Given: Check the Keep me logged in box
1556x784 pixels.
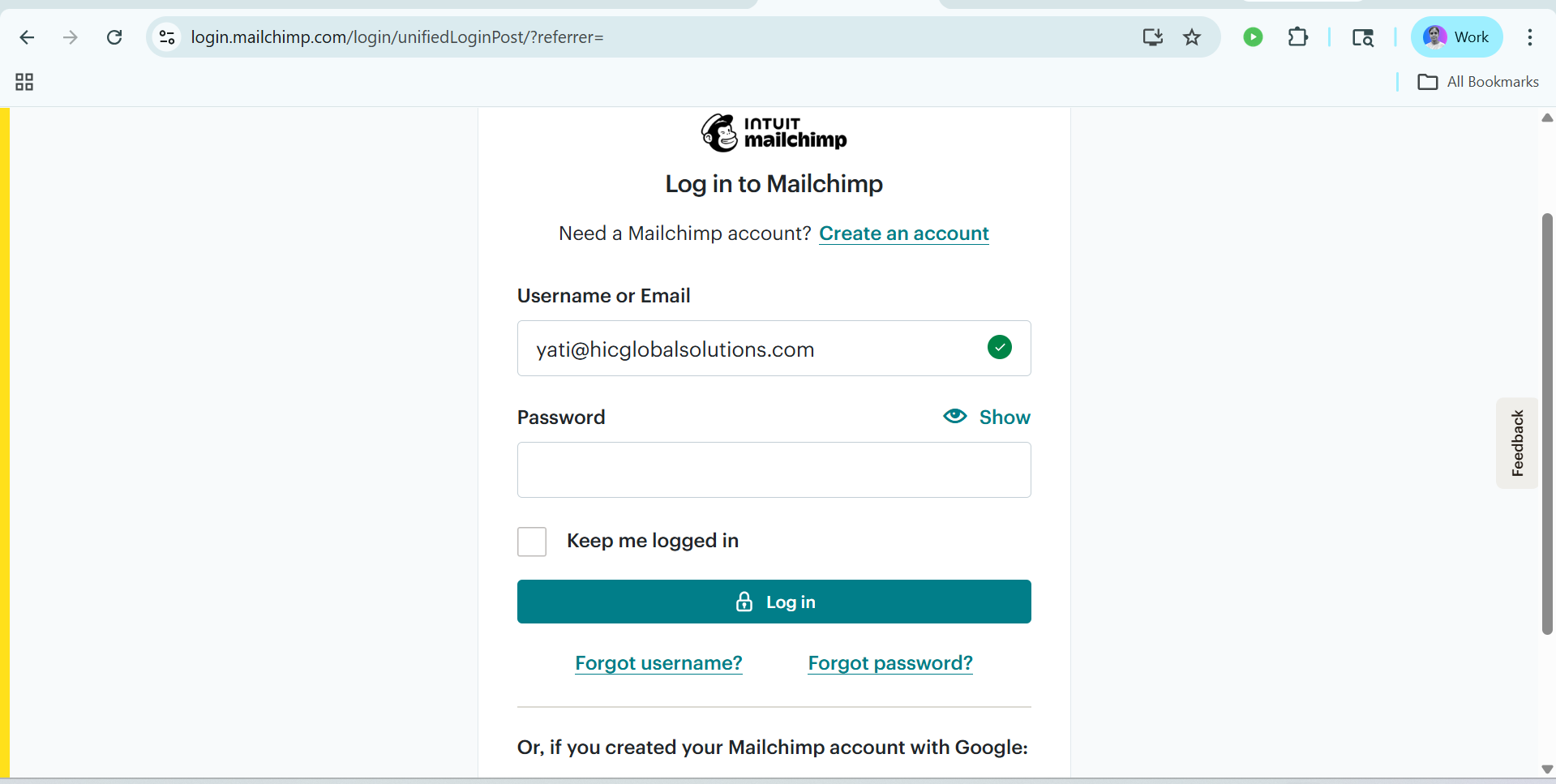Looking at the screenshot, I should [532, 542].
